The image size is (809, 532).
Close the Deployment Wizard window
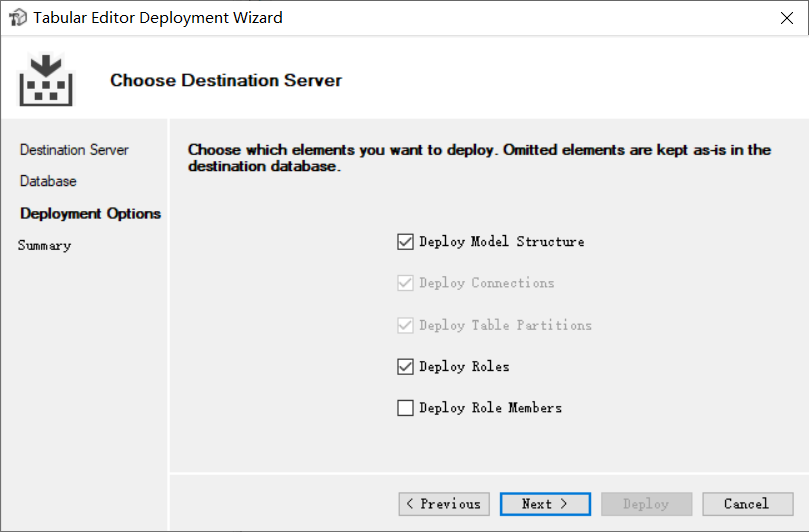pos(787,18)
